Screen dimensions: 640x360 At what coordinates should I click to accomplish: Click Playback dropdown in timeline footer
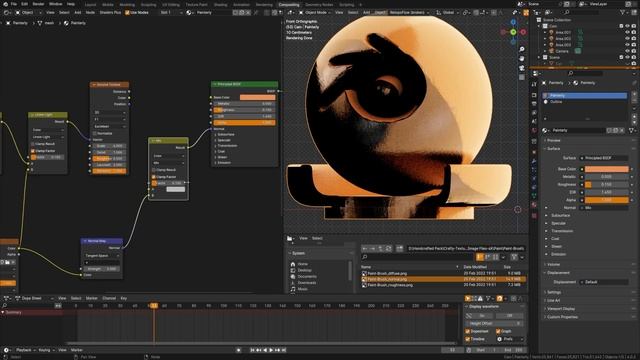[x=25, y=350]
